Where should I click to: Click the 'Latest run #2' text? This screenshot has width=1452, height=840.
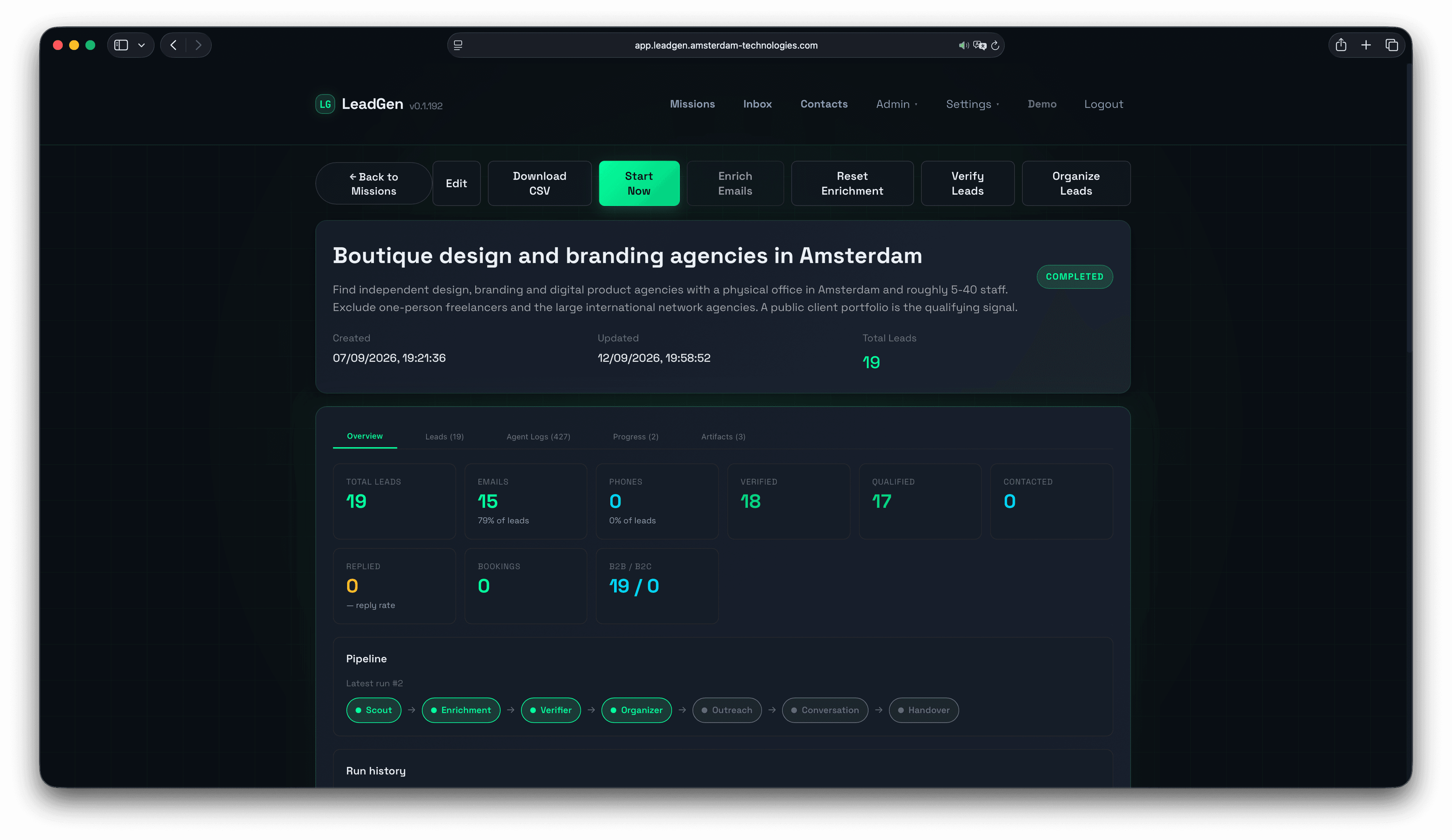pos(374,683)
